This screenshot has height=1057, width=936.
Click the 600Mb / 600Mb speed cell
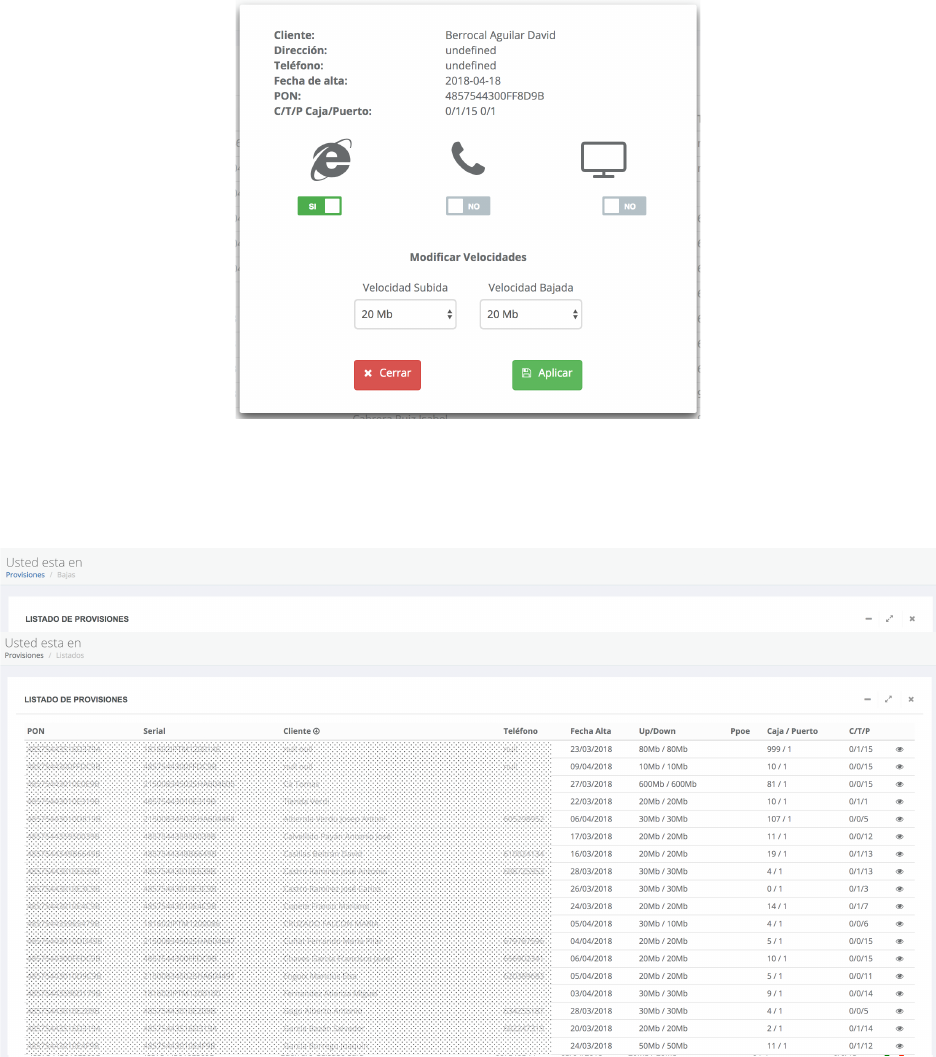[668, 784]
